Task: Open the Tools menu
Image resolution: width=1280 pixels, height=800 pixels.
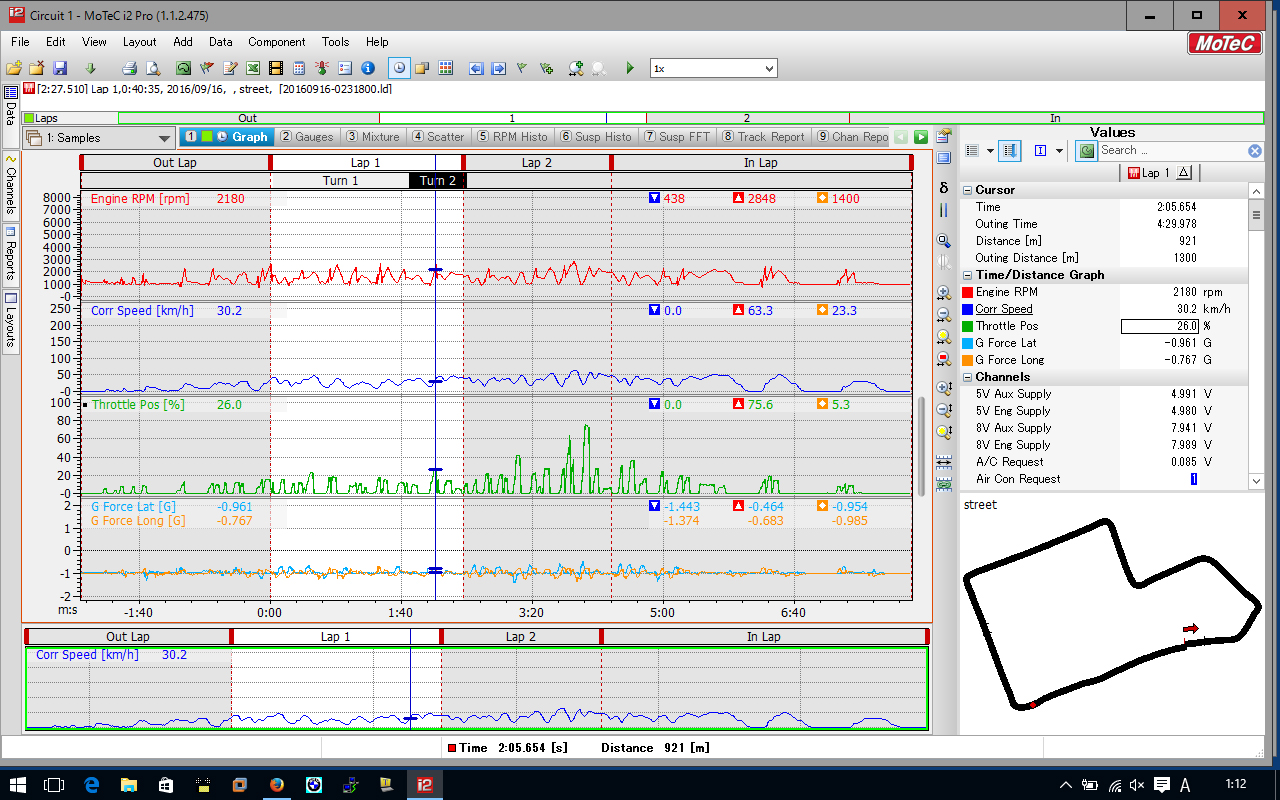Action: [336, 42]
